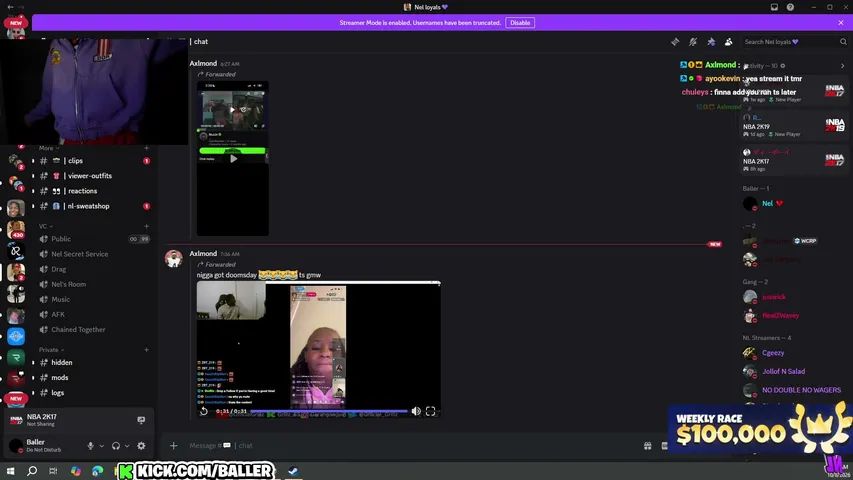Join Chained Together voice channel
Viewport: 853px width, 480px height.
click(x=78, y=330)
